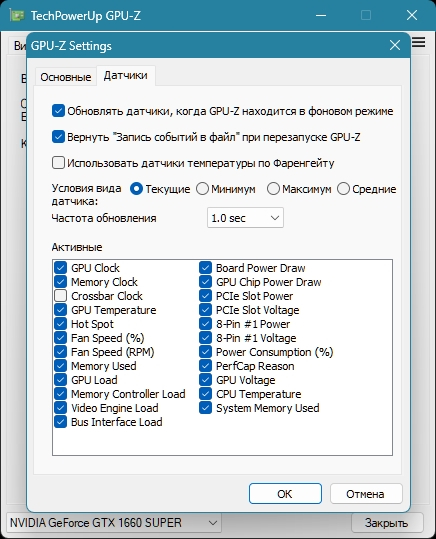
Task: Minimize the TechPowerUp GPU-Z window
Action: [x=321, y=15]
